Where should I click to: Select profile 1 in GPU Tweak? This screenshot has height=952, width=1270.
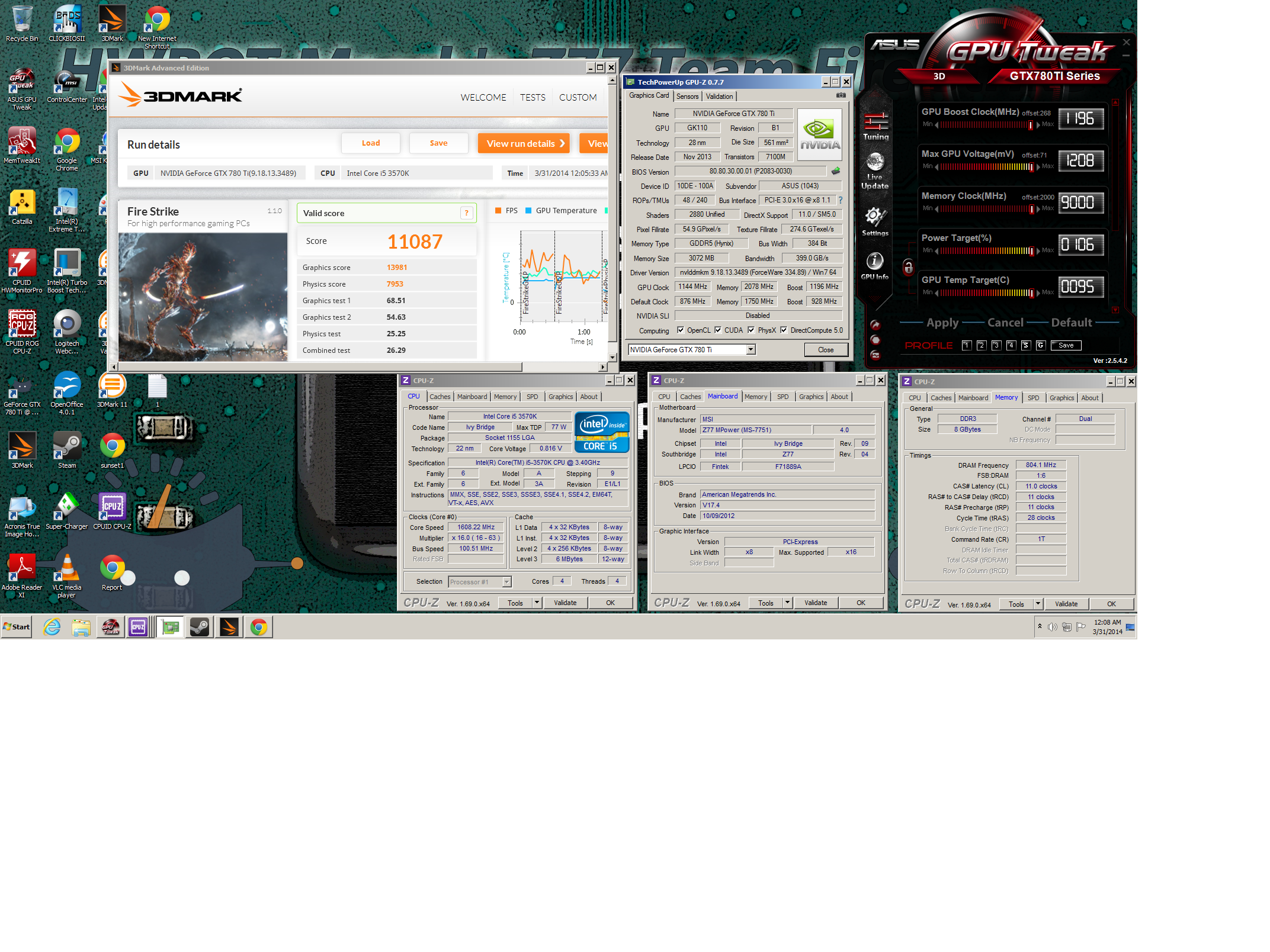967,345
